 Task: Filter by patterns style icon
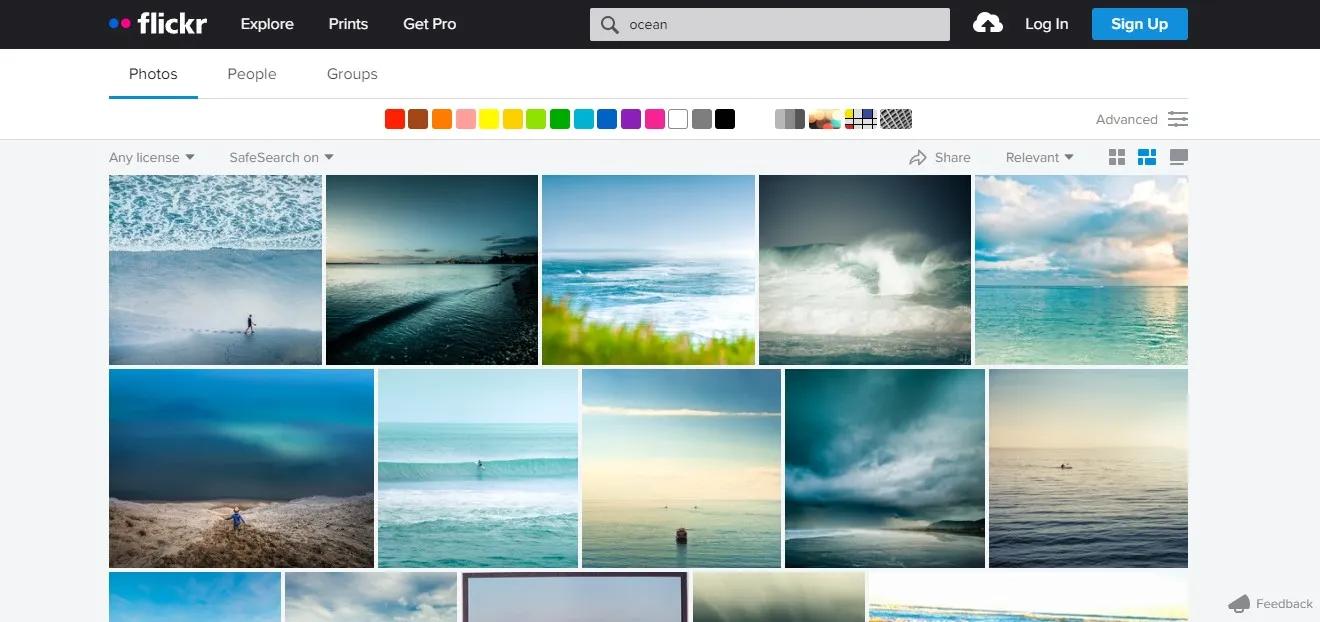(x=896, y=119)
